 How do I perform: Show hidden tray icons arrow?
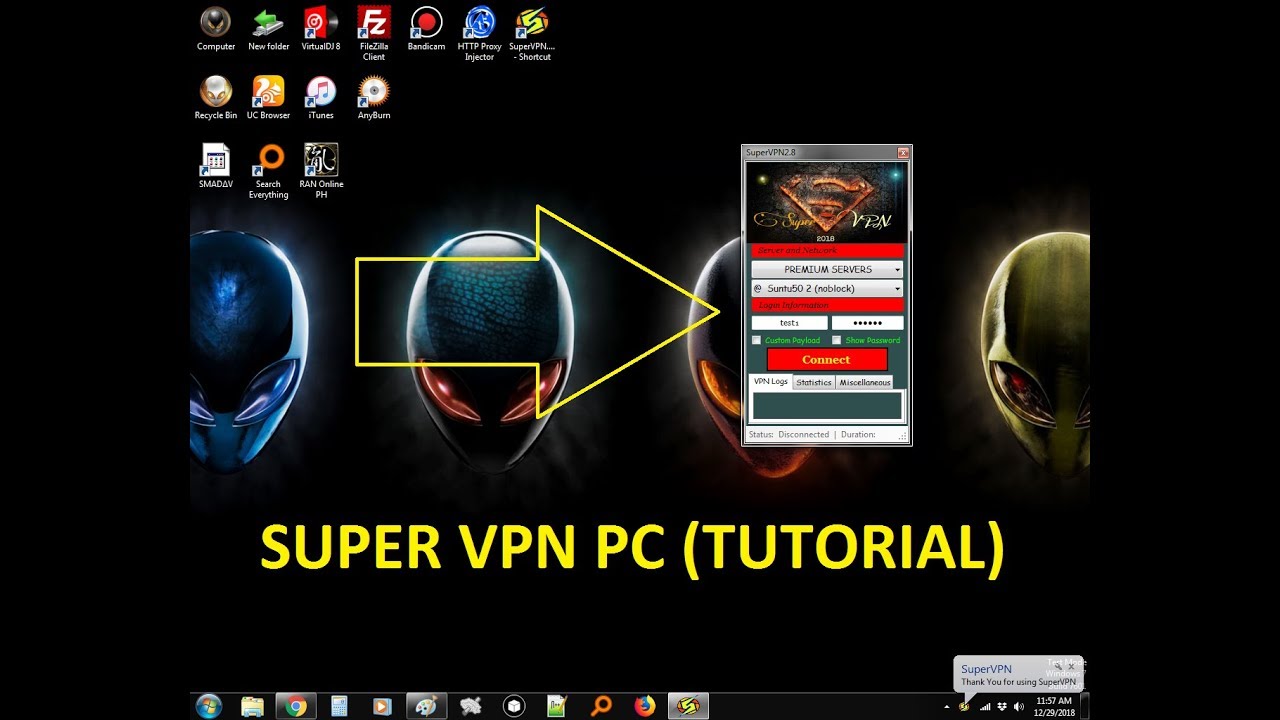click(x=946, y=706)
